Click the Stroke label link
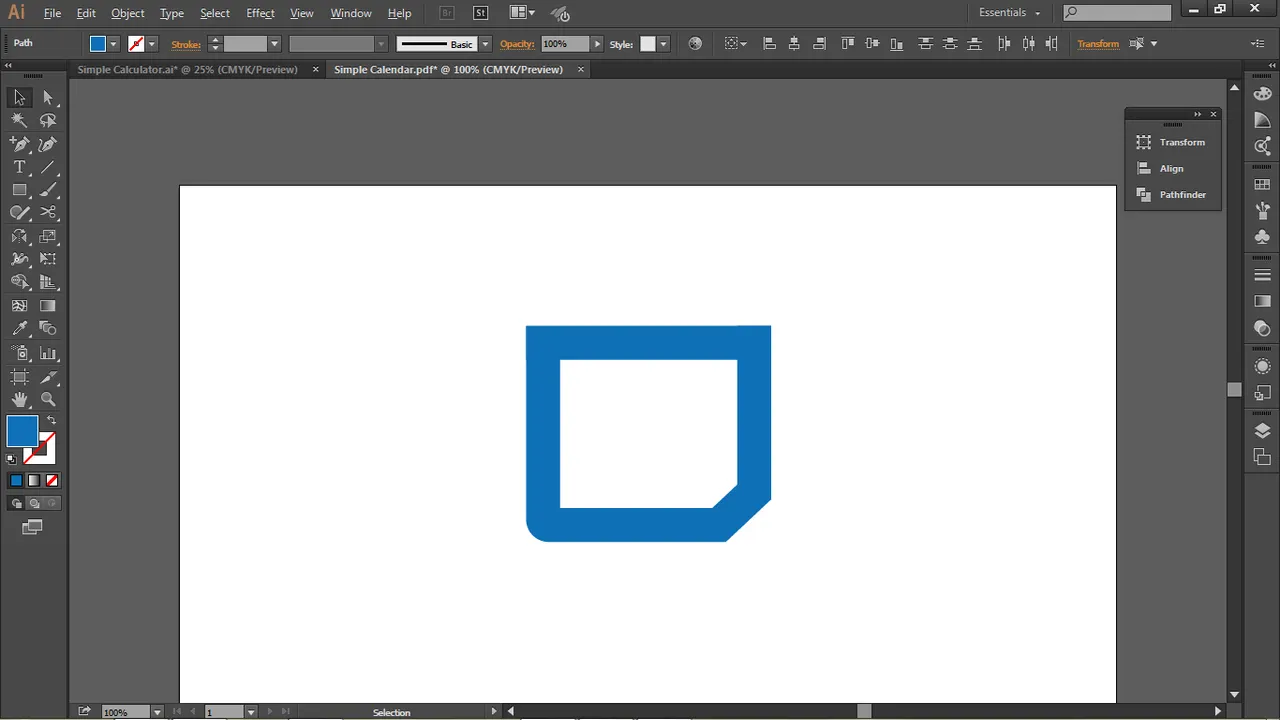Image resolution: width=1280 pixels, height=720 pixels. tap(186, 44)
